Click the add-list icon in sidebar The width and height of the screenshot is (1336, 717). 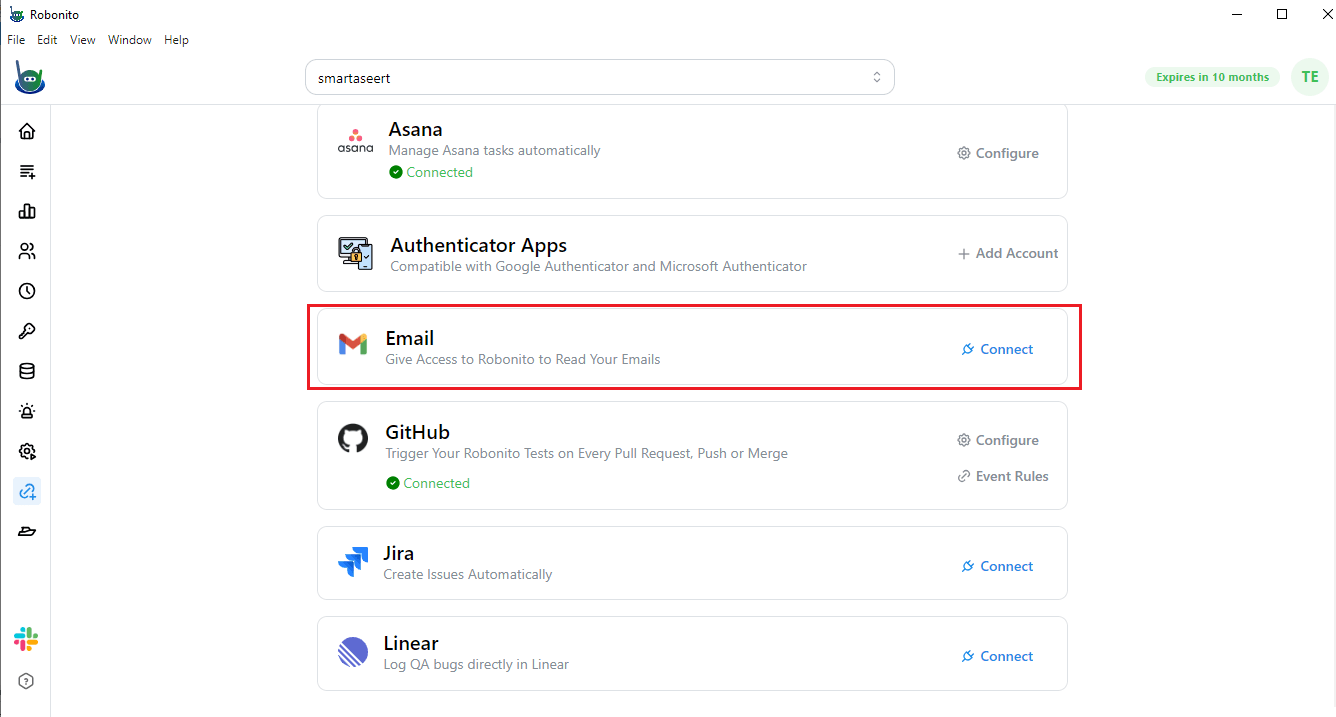click(27, 172)
